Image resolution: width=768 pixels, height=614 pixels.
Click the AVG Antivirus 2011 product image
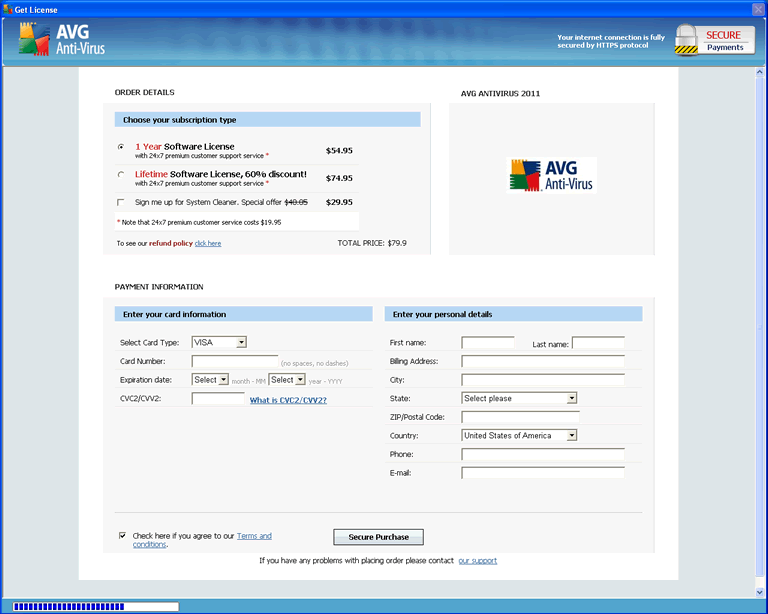coord(553,175)
